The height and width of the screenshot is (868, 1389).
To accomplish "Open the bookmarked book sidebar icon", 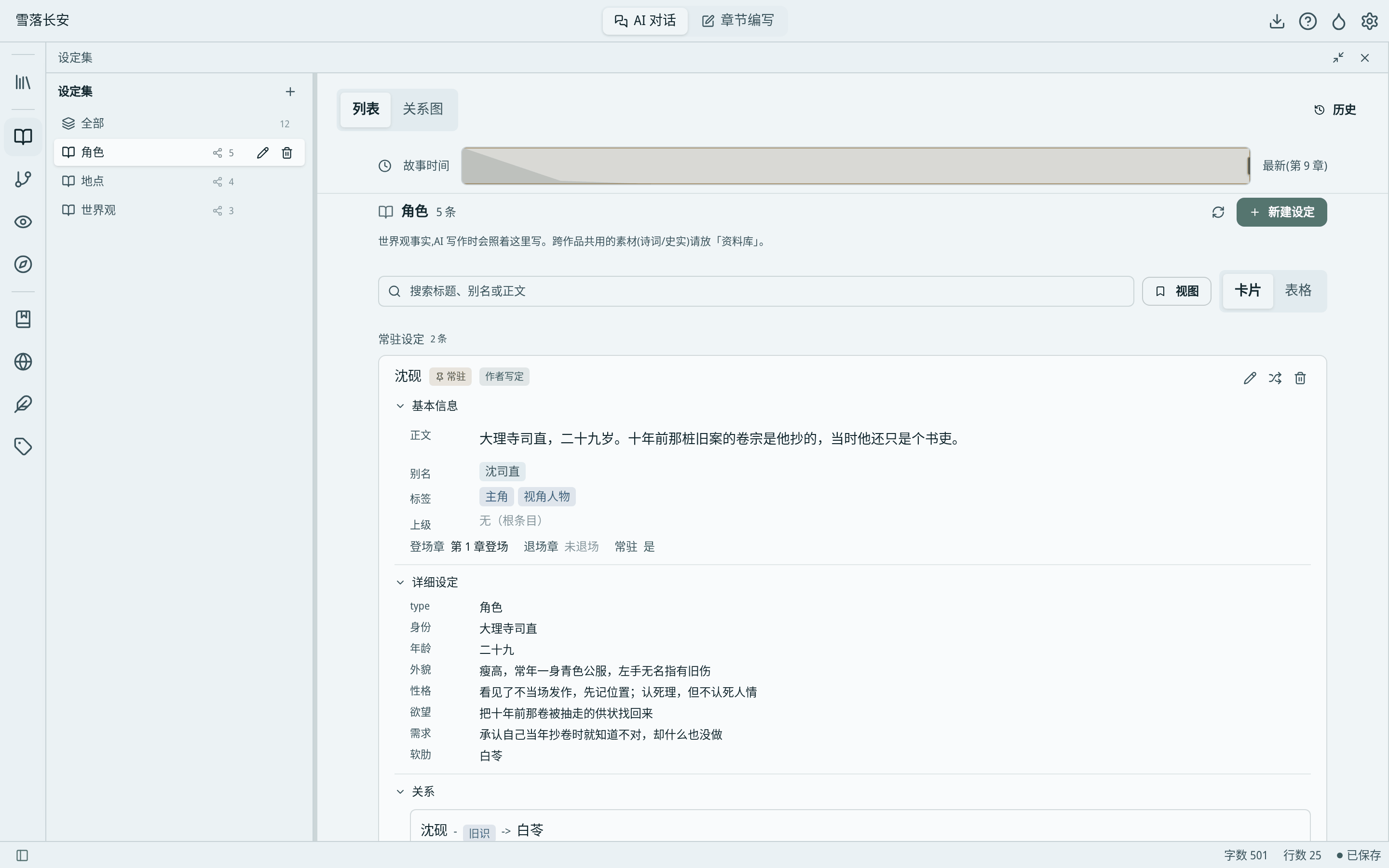I will [x=23, y=319].
